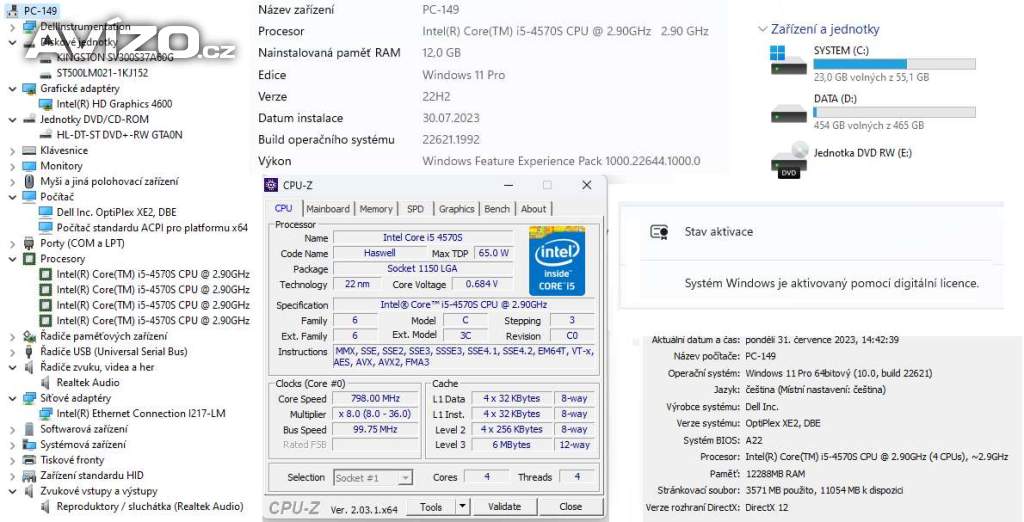
Task: Click the Jednotka DVD RW (E:) drive icon
Action: coord(788,160)
